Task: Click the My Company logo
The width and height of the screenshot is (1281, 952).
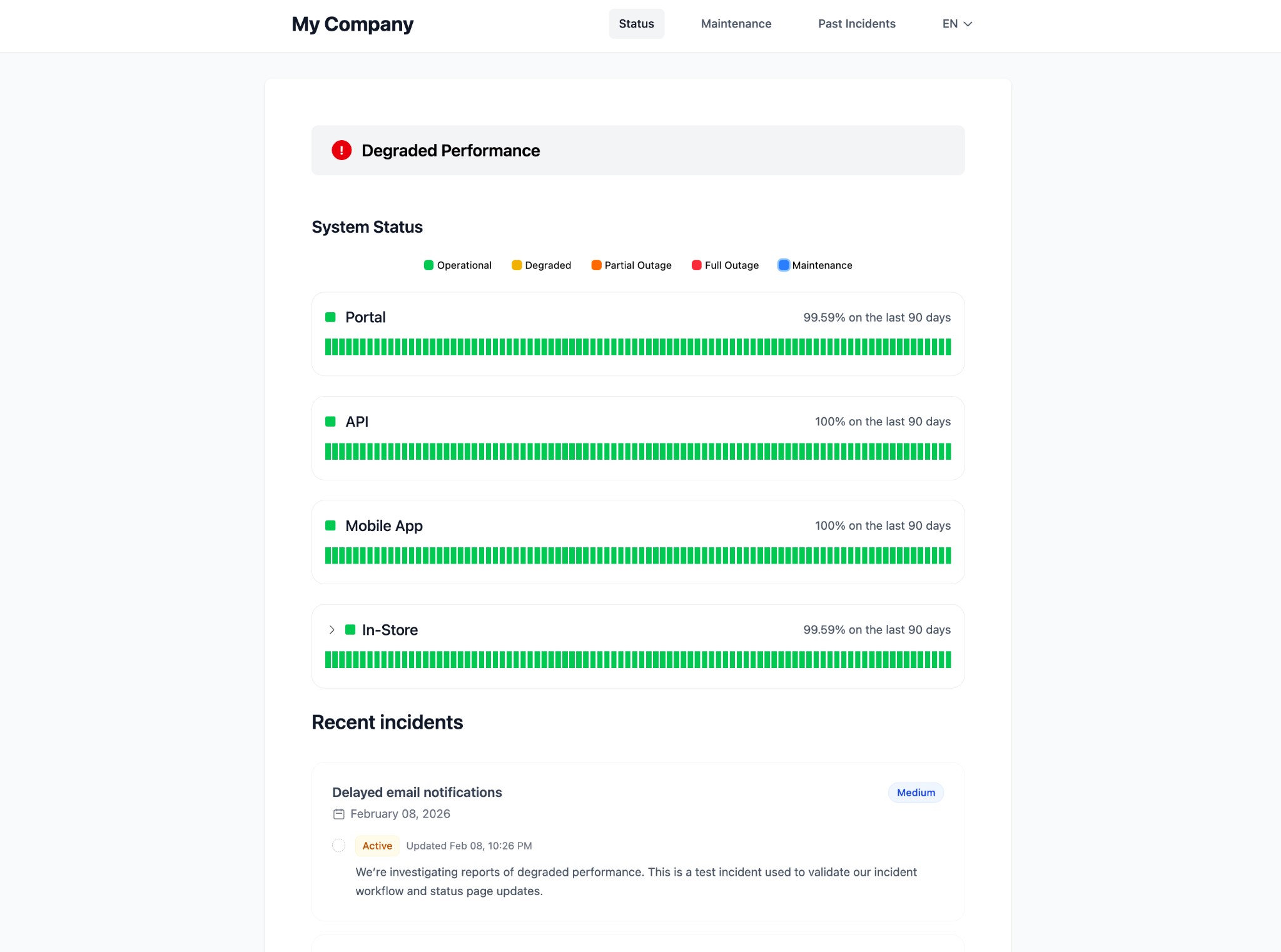Action: 352,24
